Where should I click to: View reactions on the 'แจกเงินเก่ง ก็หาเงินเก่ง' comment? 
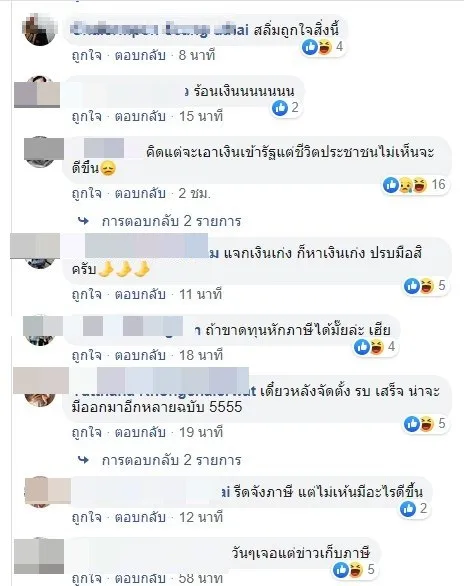[x=425, y=286]
